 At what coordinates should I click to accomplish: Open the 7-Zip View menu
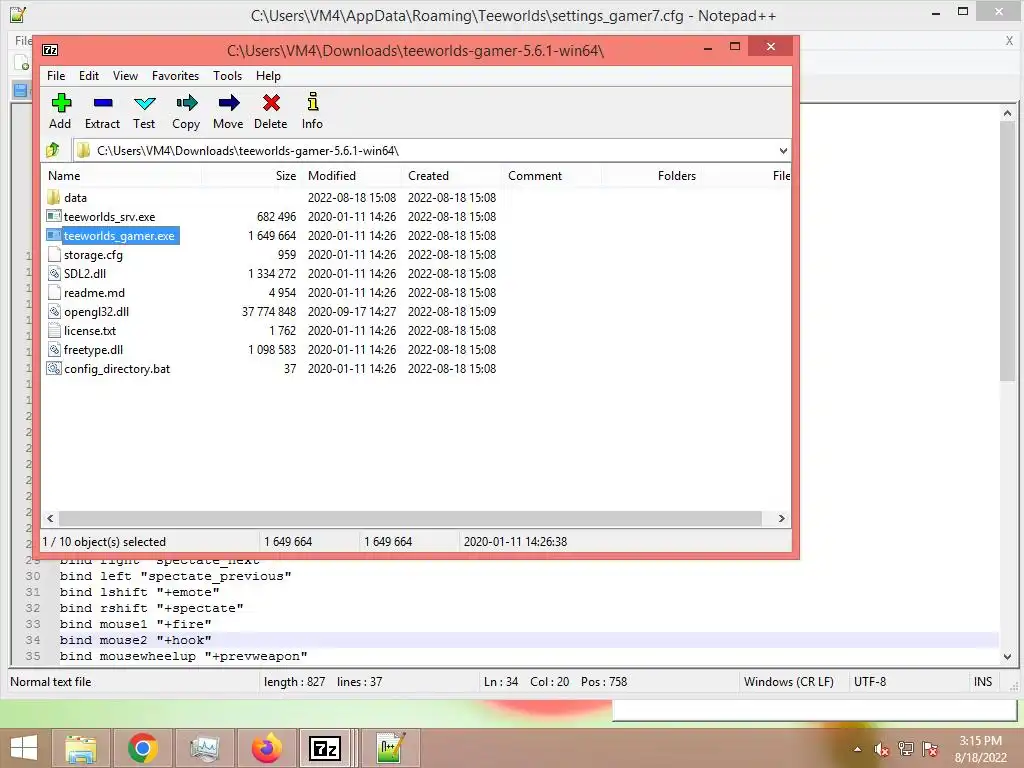coord(125,76)
